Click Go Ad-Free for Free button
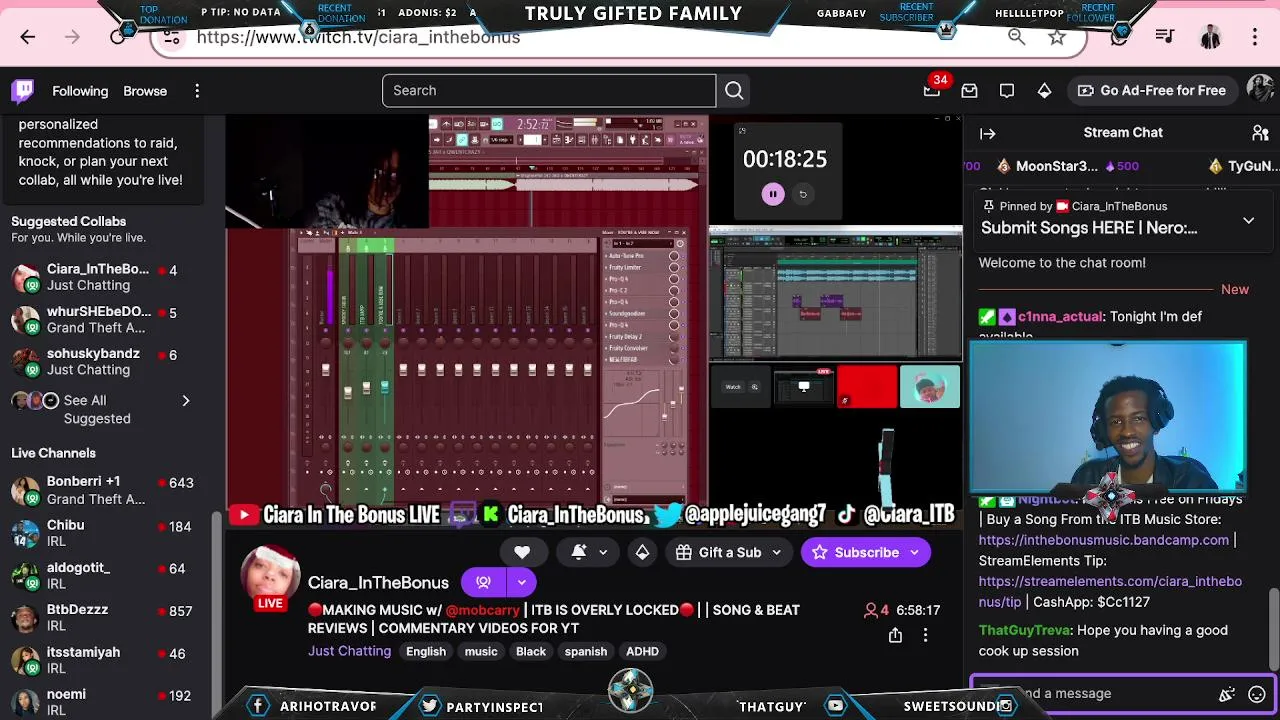 (x=1151, y=91)
